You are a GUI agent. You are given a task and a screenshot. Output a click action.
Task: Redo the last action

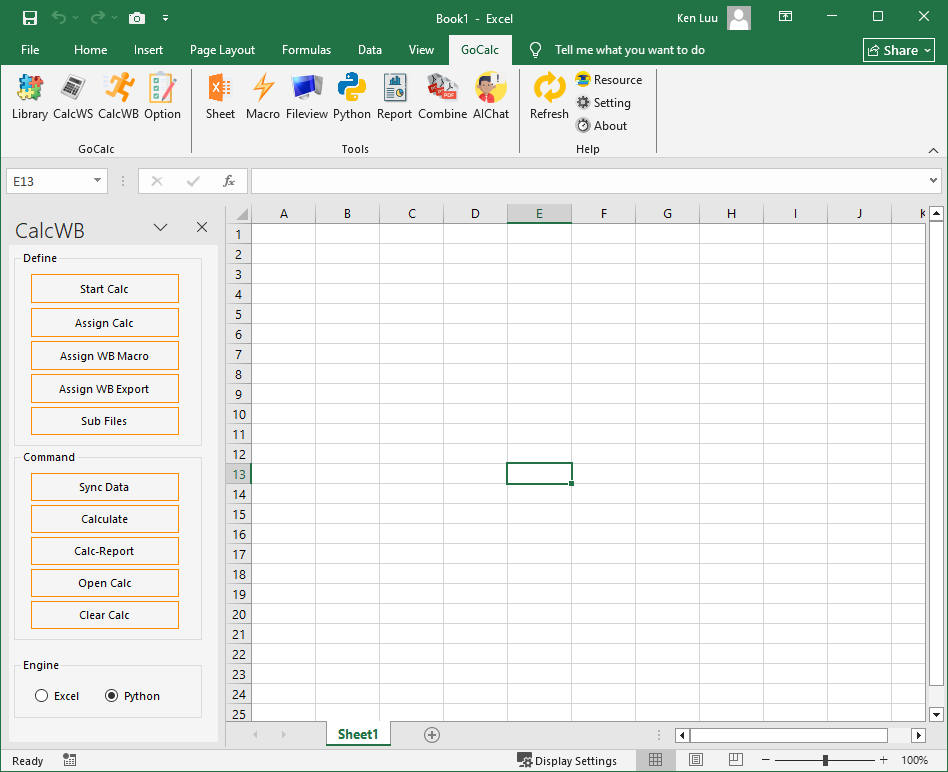pos(97,18)
